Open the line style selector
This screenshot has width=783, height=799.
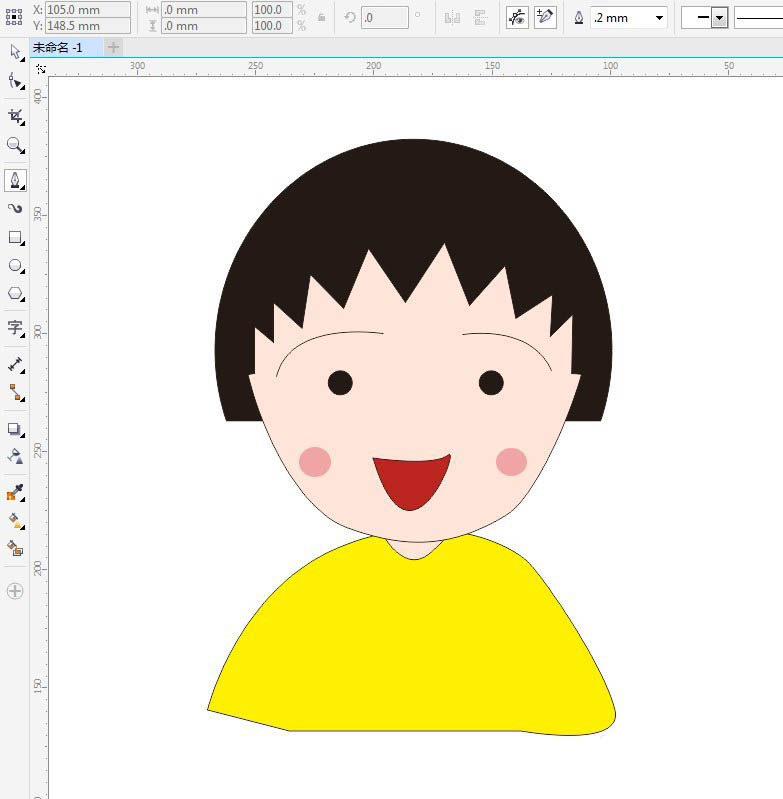point(758,18)
